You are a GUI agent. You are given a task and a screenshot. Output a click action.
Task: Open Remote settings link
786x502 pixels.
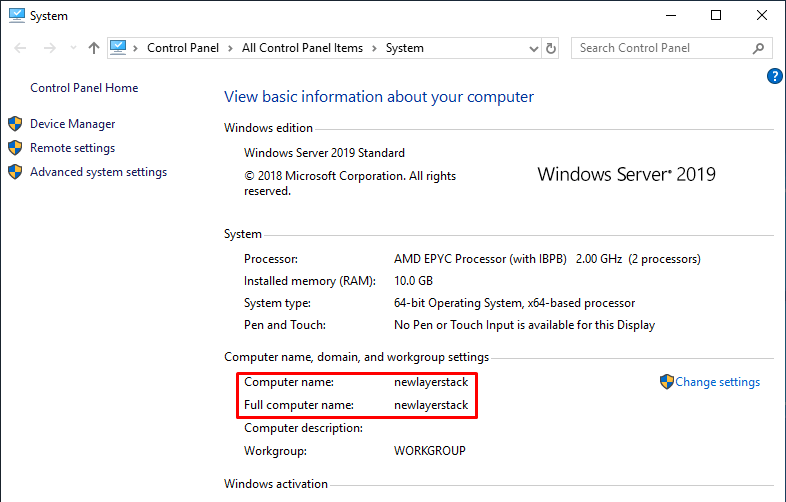(x=73, y=148)
